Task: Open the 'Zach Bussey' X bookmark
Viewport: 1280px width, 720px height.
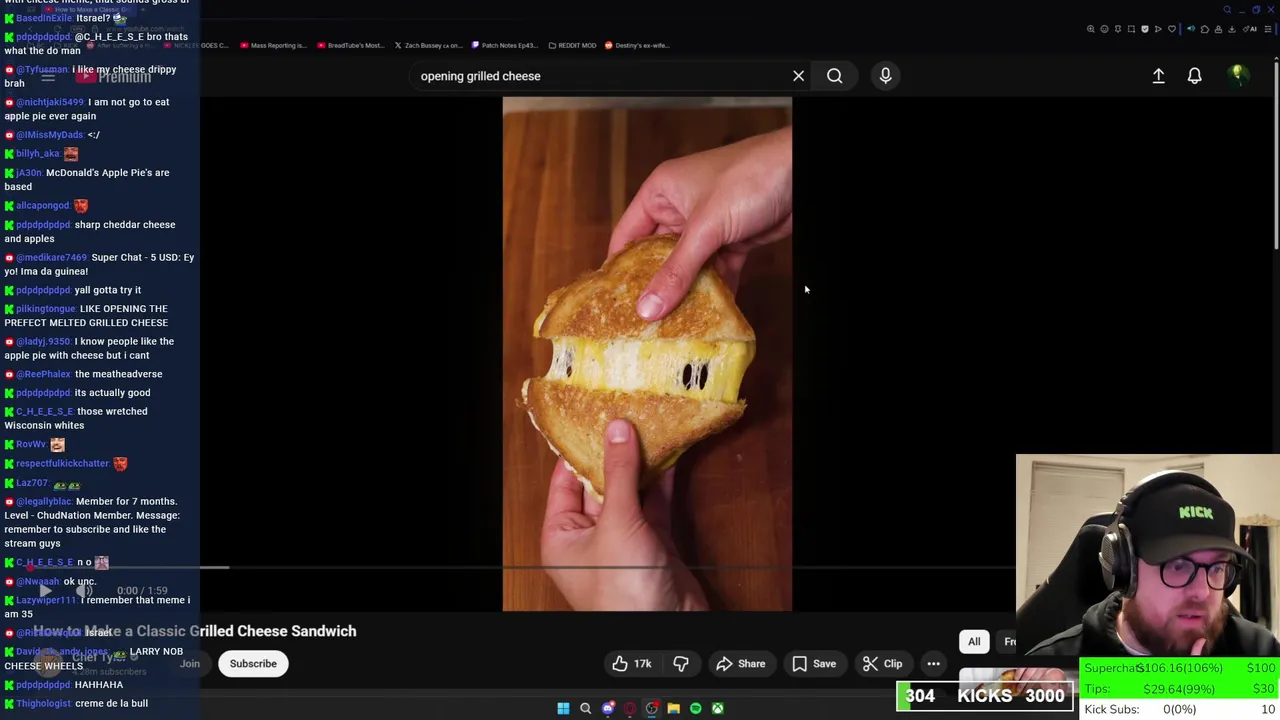Action: point(428,45)
